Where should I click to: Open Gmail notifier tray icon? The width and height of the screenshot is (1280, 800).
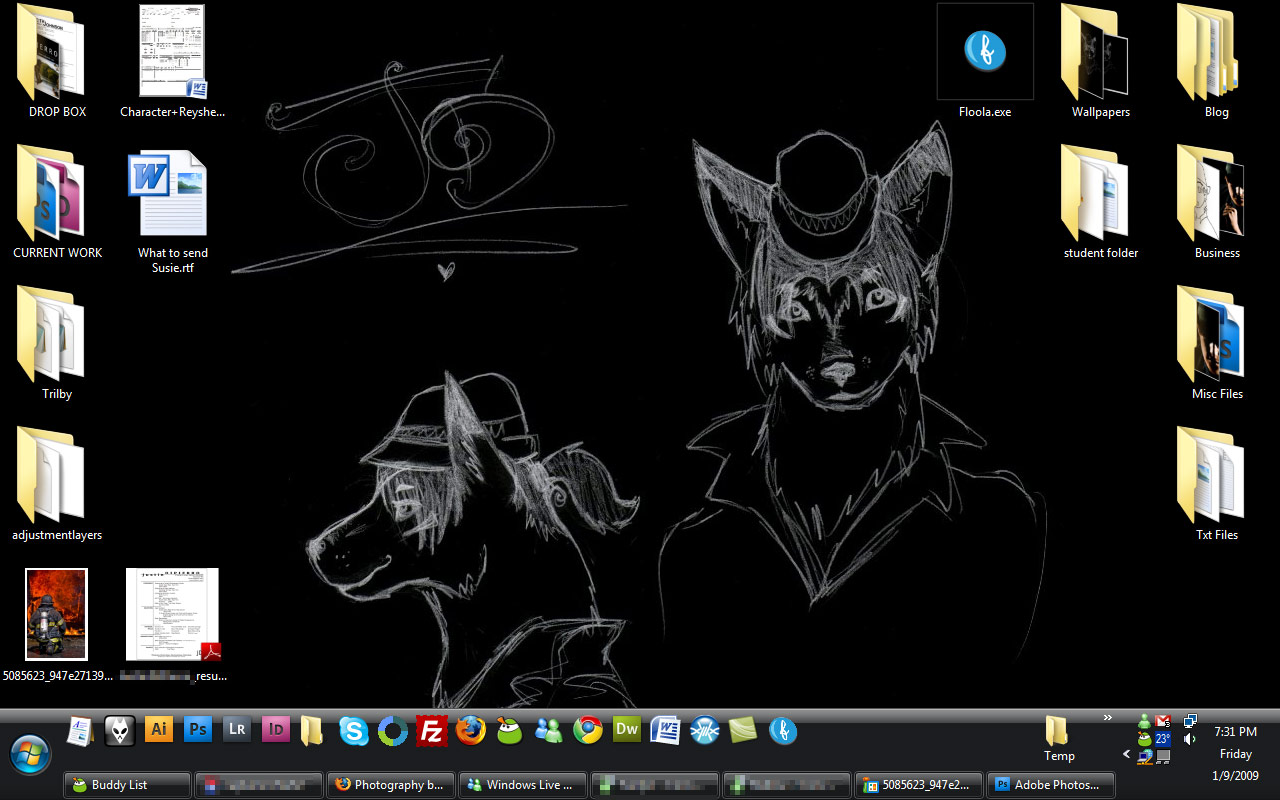tap(1163, 720)
